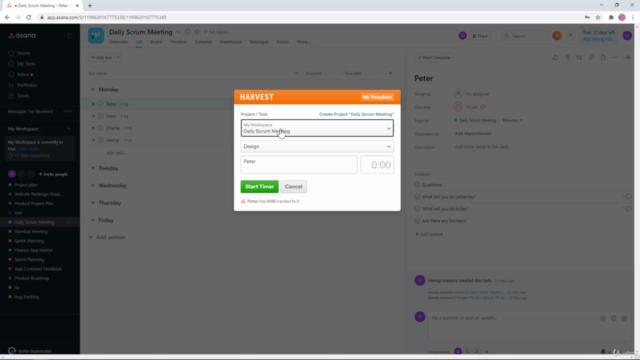Switch to the Messages tab
The height and width of the screenshot is (360, 640).
259,42
